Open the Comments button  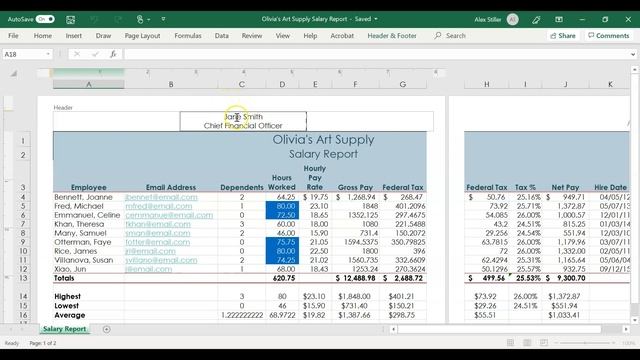(609, 36)
